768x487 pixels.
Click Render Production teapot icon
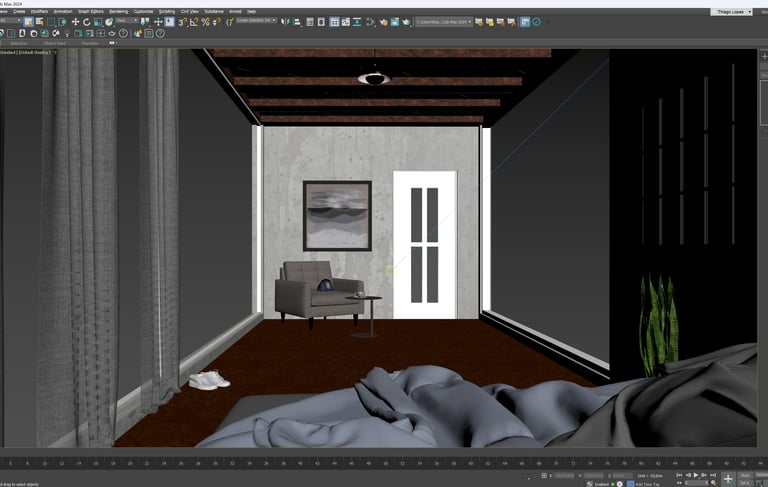pos(406,22)
